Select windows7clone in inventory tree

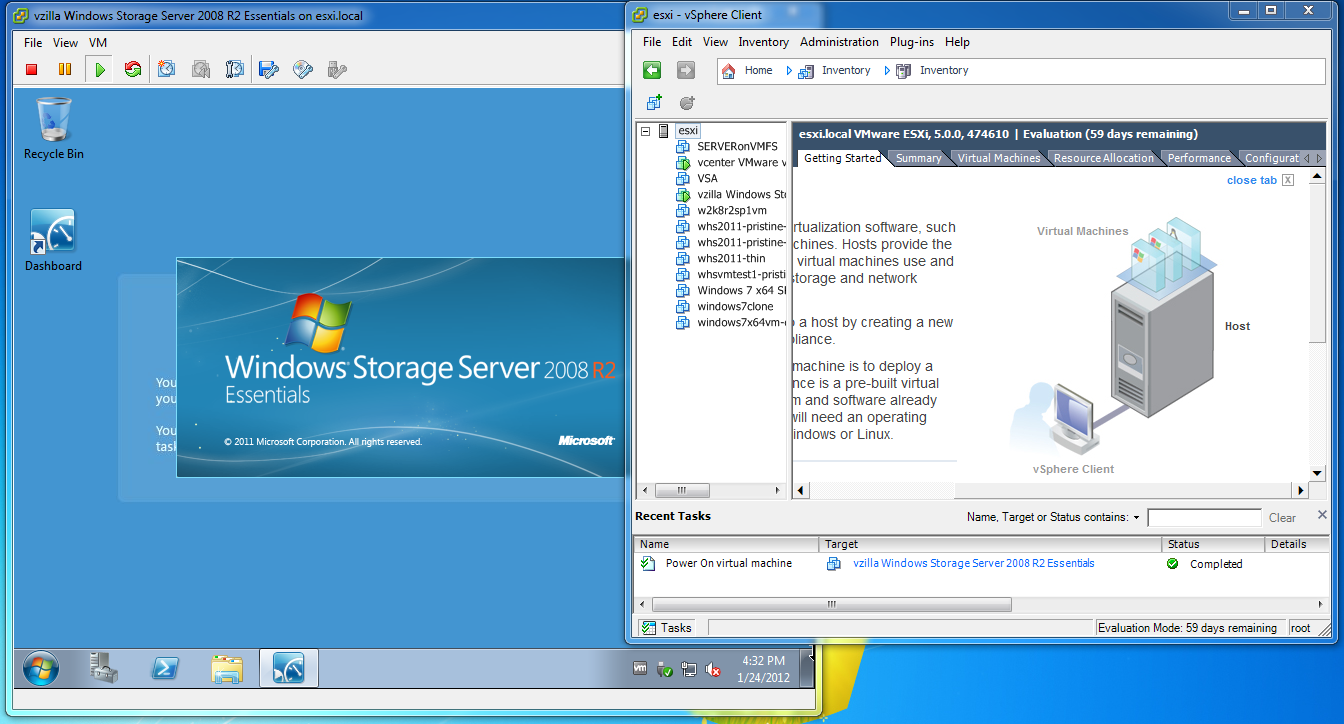coord(735,307)
